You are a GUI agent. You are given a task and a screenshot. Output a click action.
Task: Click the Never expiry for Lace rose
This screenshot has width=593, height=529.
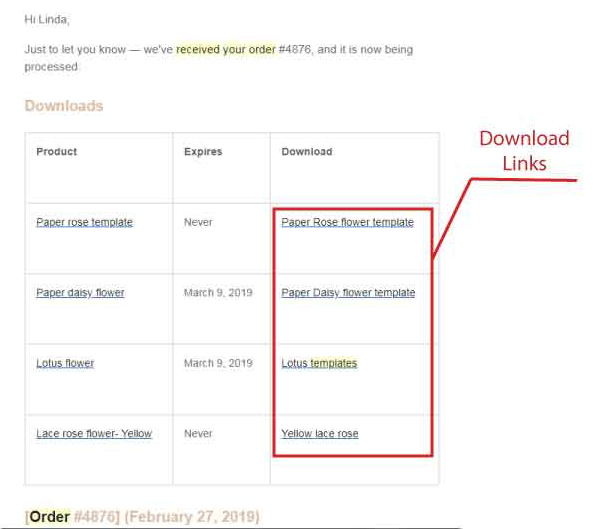click(198, 433)
